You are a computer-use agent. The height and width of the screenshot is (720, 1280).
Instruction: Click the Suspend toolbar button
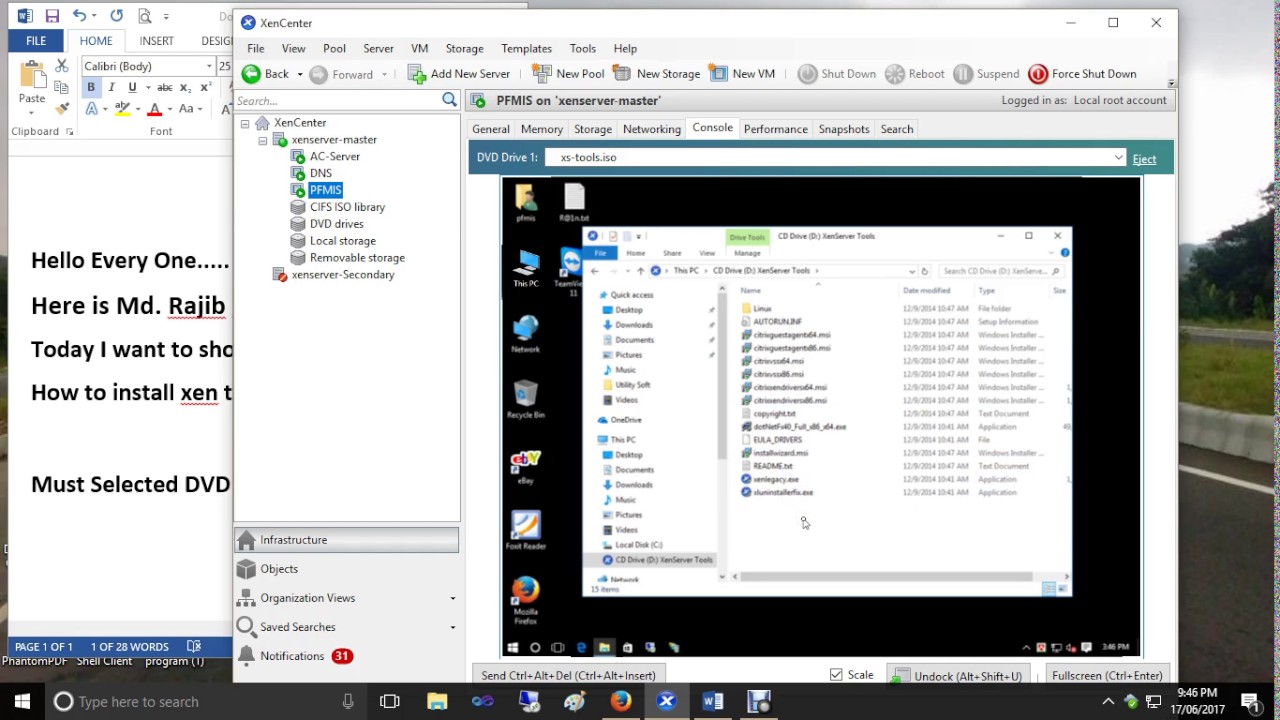coord(986,74)
